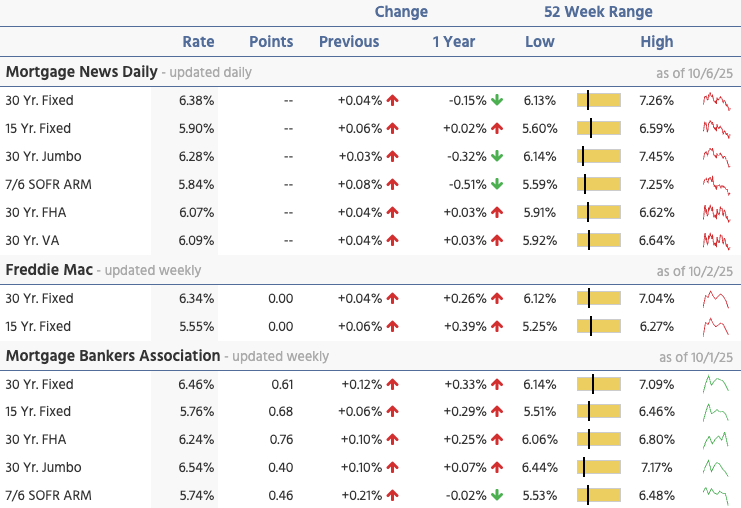Open the Freddie Mac section heading
The height and width of the screenshot is (508, 741).
click(51, 270)
